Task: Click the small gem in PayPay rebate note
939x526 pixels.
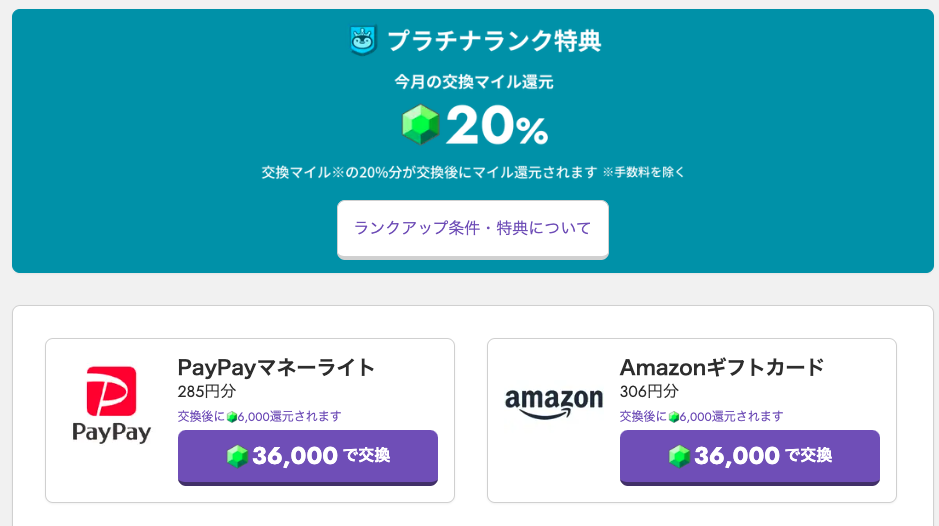Action: tap(232, 417)
